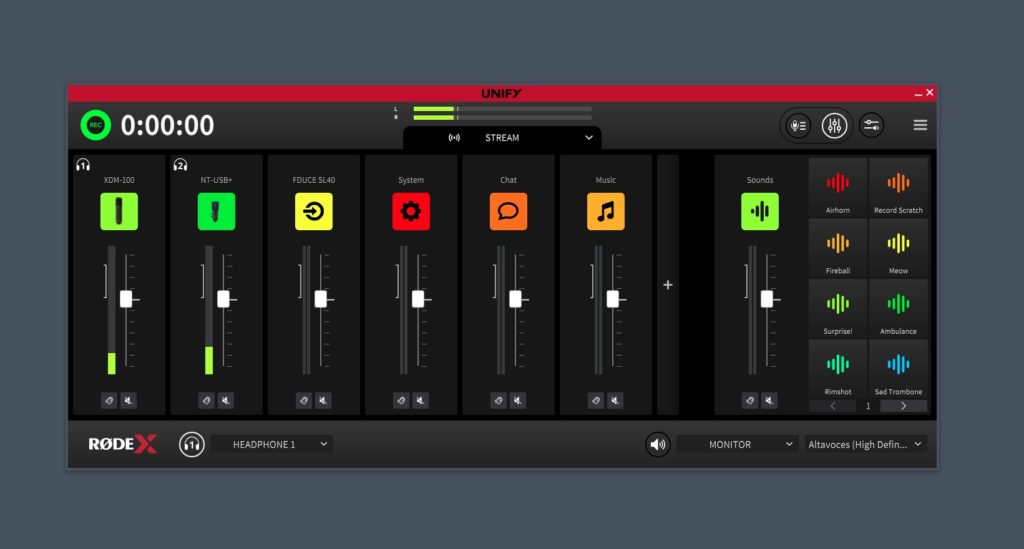This screenshot has height=549, width=1024.
Task: Open the Sounds channel icon
Action: point(760,212)
